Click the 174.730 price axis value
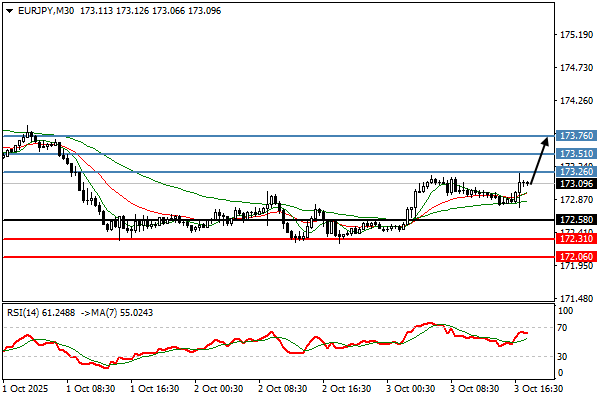 574,68
